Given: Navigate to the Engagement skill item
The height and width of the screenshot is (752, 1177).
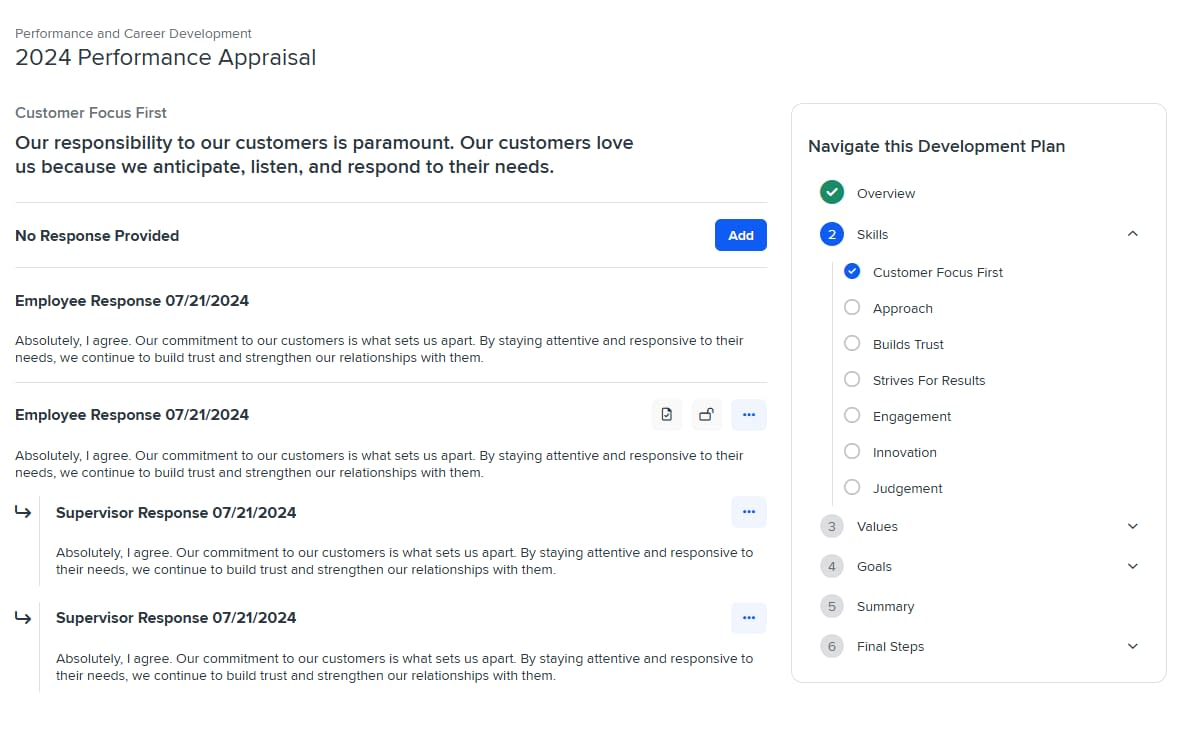Looking at the screenshot, I should [x=911, y=416].
